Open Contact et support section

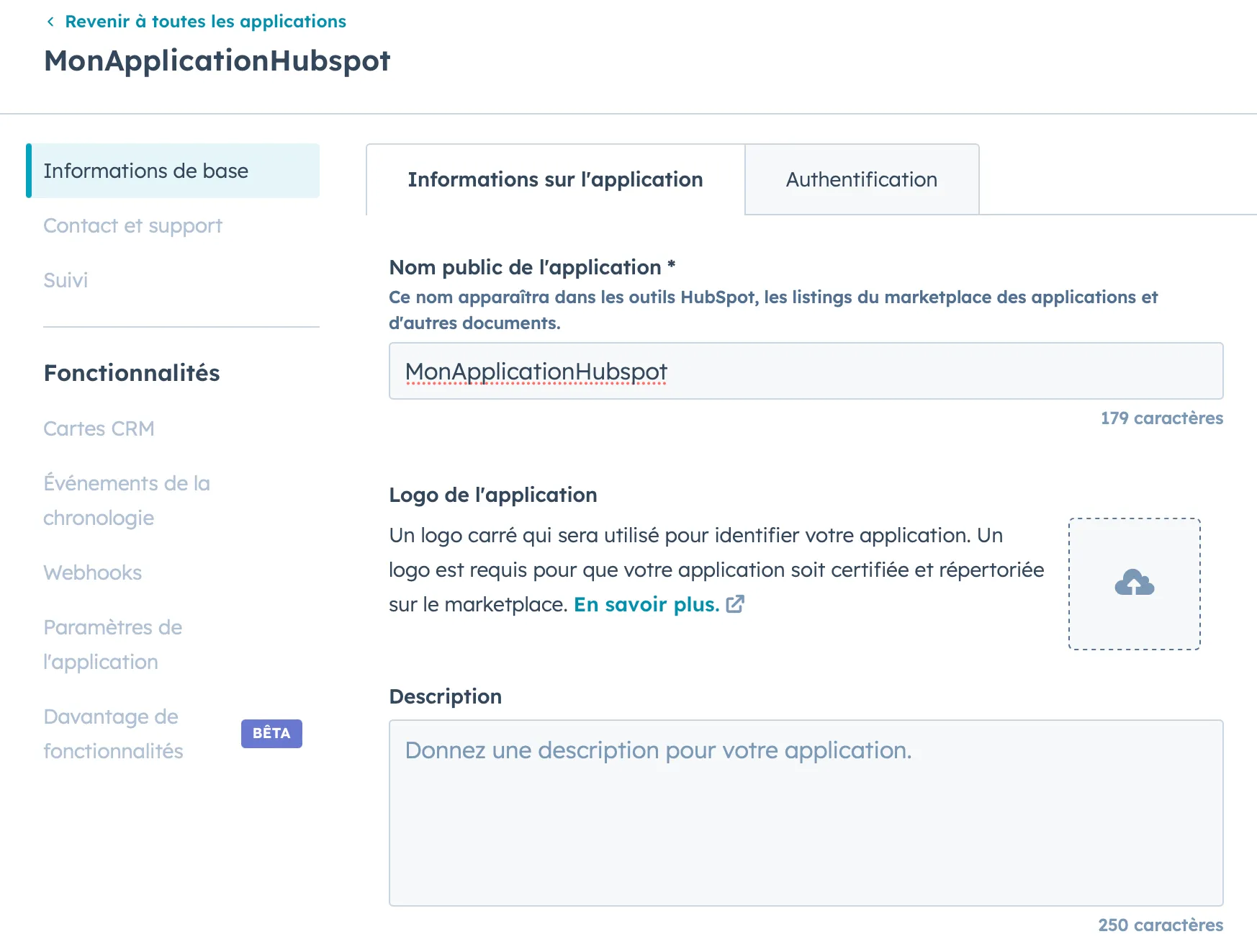[132, 225]
